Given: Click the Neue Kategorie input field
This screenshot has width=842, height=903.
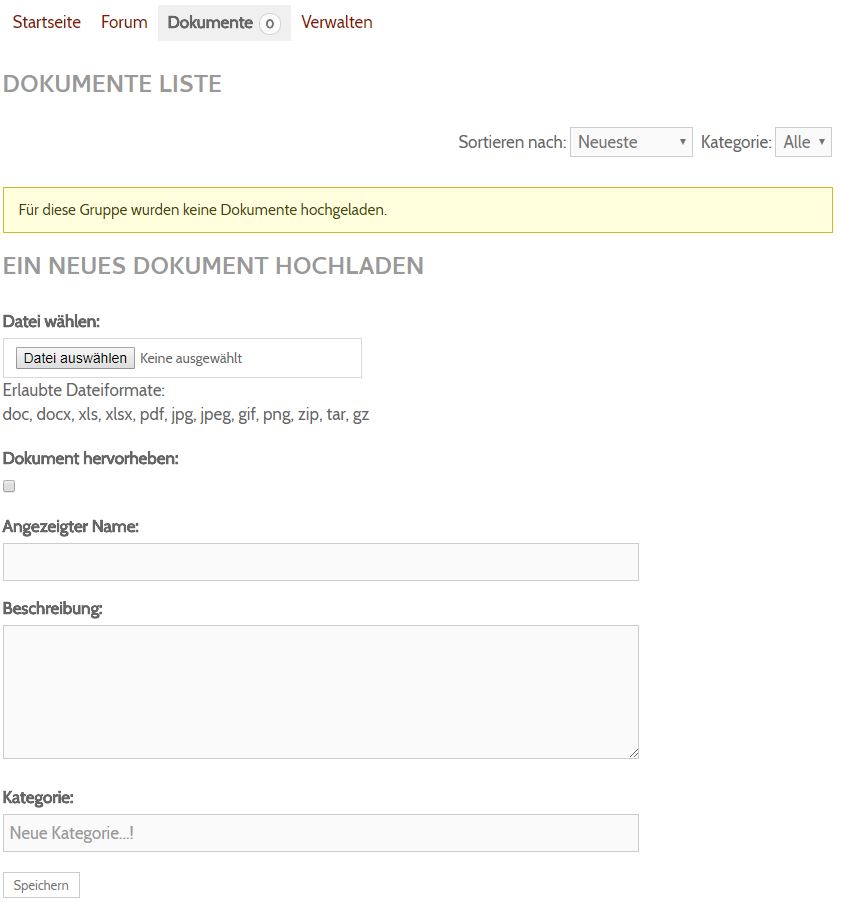Looking at the screenshot, I should point(321,833).
